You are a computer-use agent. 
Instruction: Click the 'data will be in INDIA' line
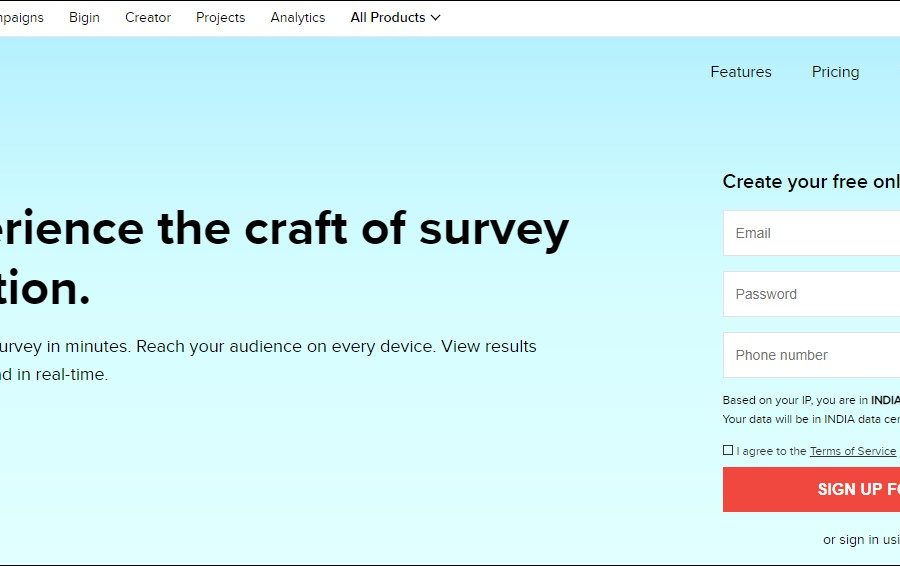point(810,419)
